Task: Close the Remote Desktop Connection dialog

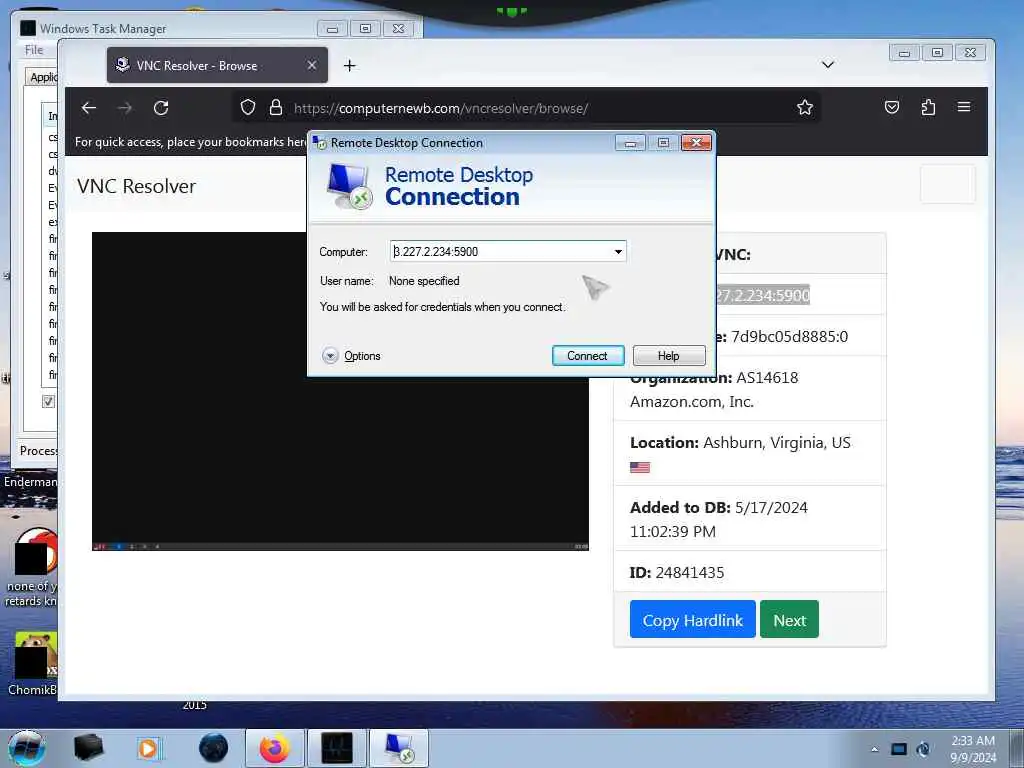Action: pos(696,142)
